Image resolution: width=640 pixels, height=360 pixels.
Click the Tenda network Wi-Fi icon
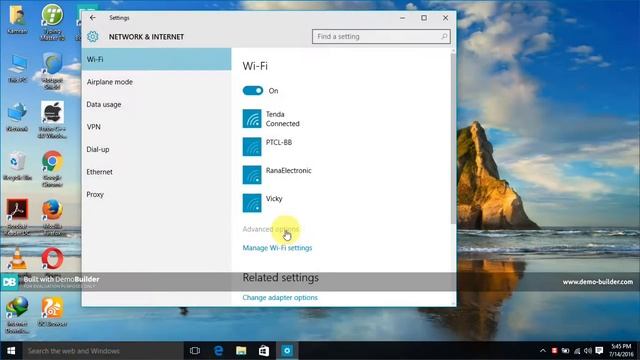[252, 119]
